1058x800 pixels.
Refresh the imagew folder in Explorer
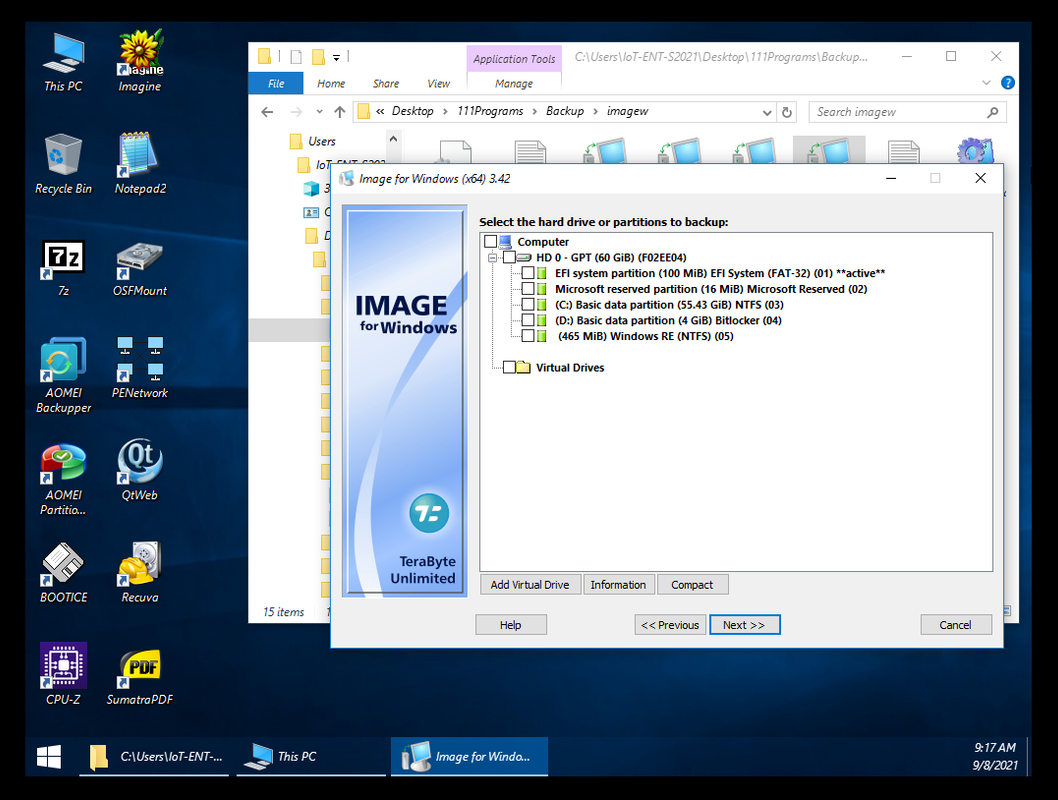[x=787, y=112]
